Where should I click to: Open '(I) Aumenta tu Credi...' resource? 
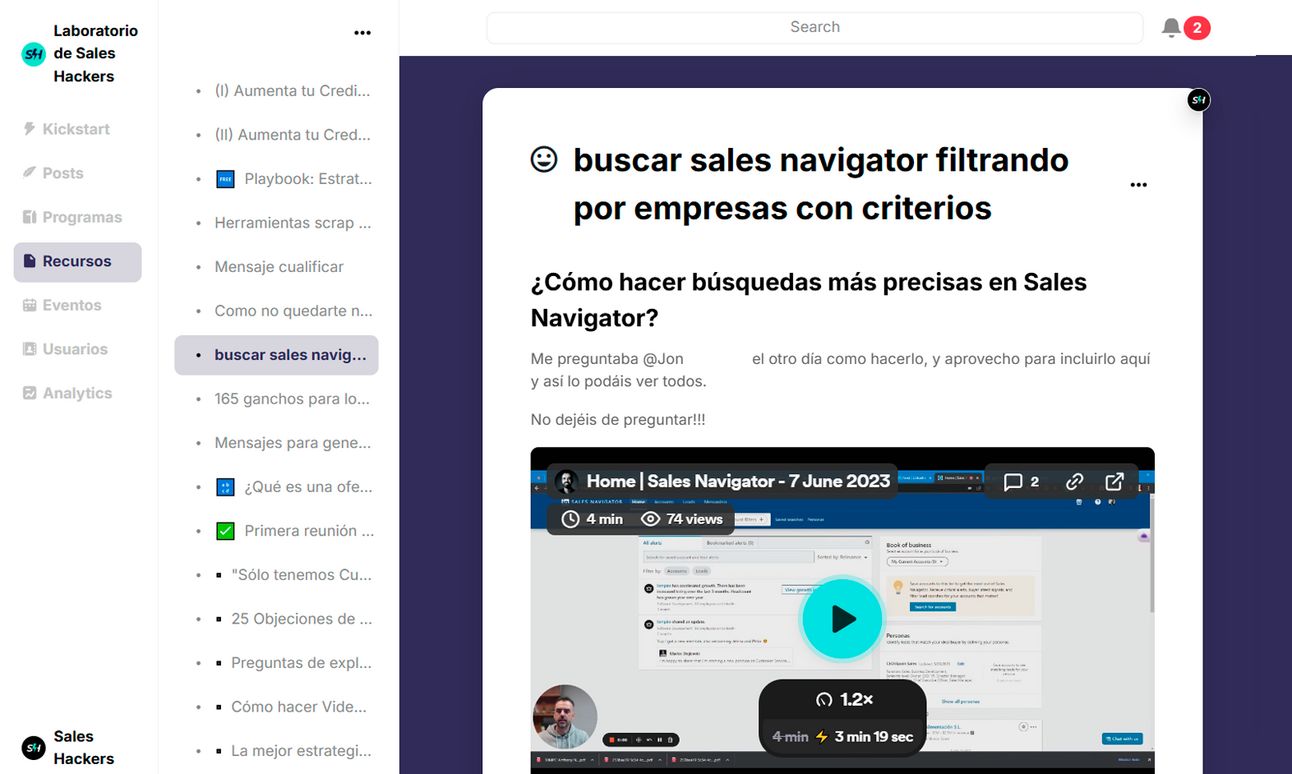click(292, 91)
